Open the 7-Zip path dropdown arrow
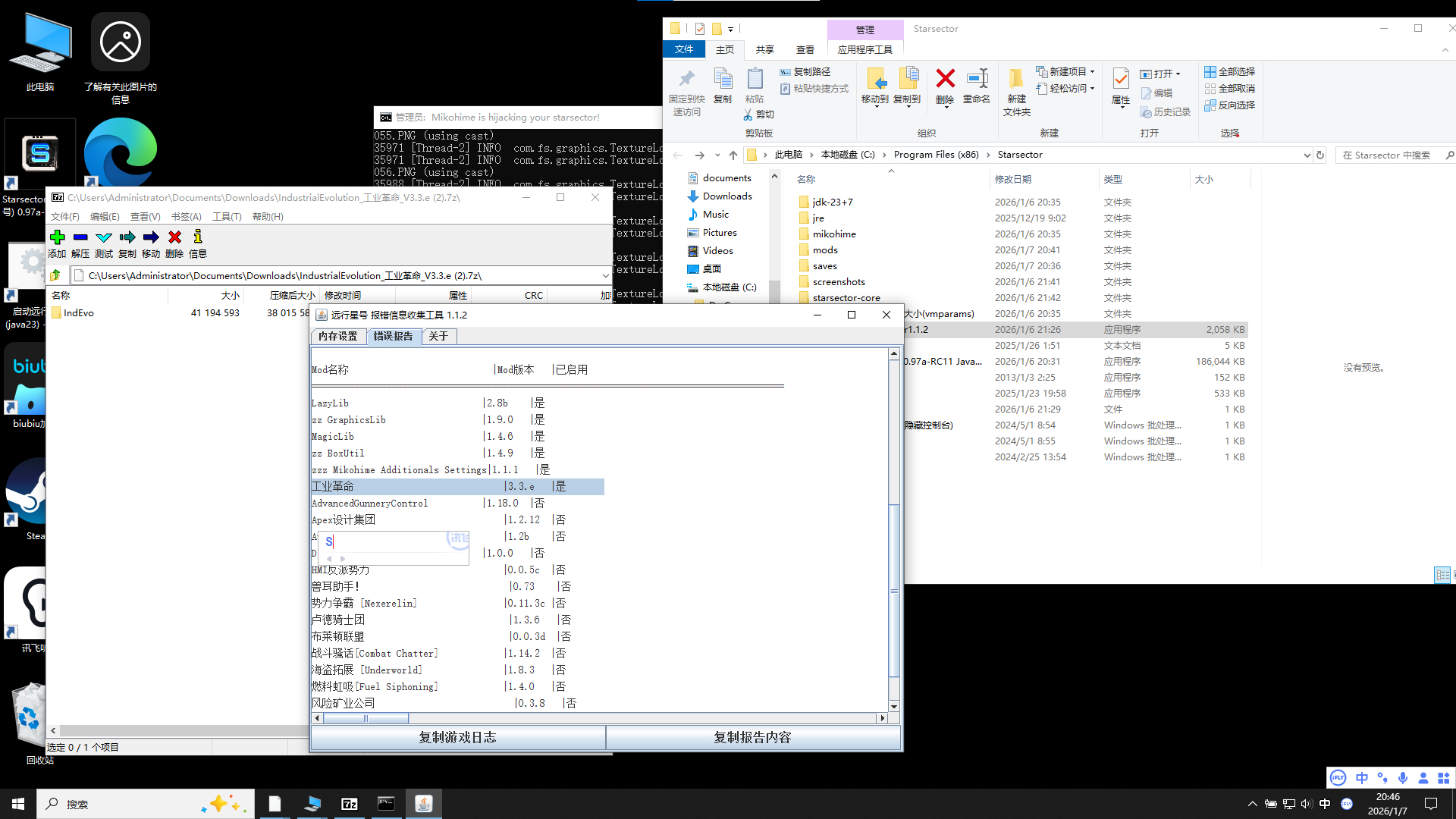Viewport: 1456px width, 819px height. [x=605, y=275]
